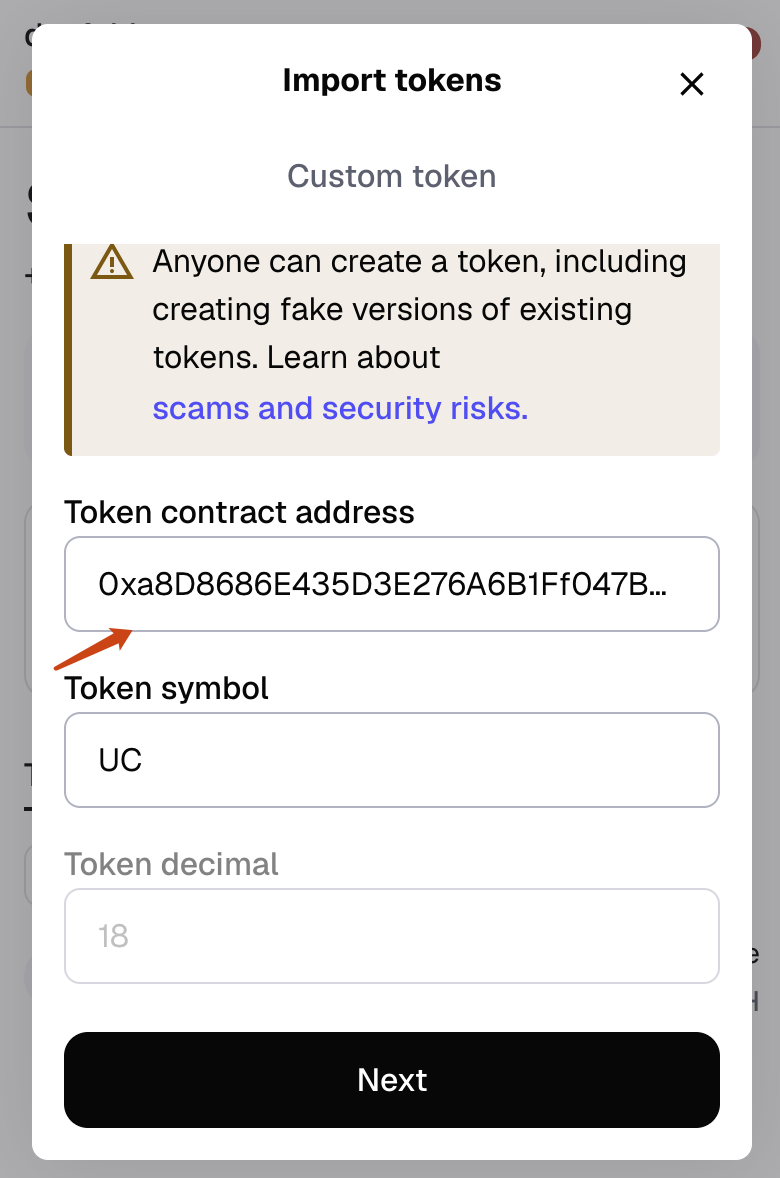Click the Token symbol field showing UC

tap(391, 760)
